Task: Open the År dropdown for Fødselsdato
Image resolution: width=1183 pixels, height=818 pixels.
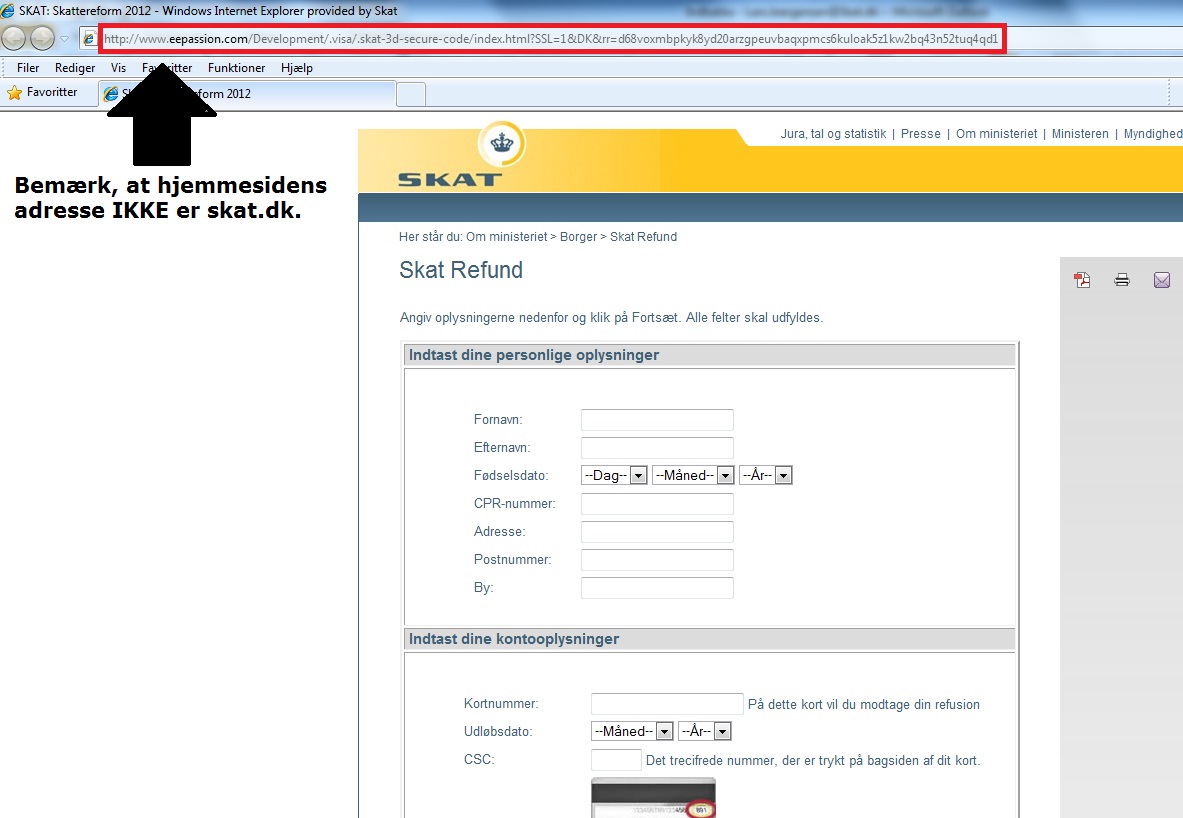Action: coord(766,475)
